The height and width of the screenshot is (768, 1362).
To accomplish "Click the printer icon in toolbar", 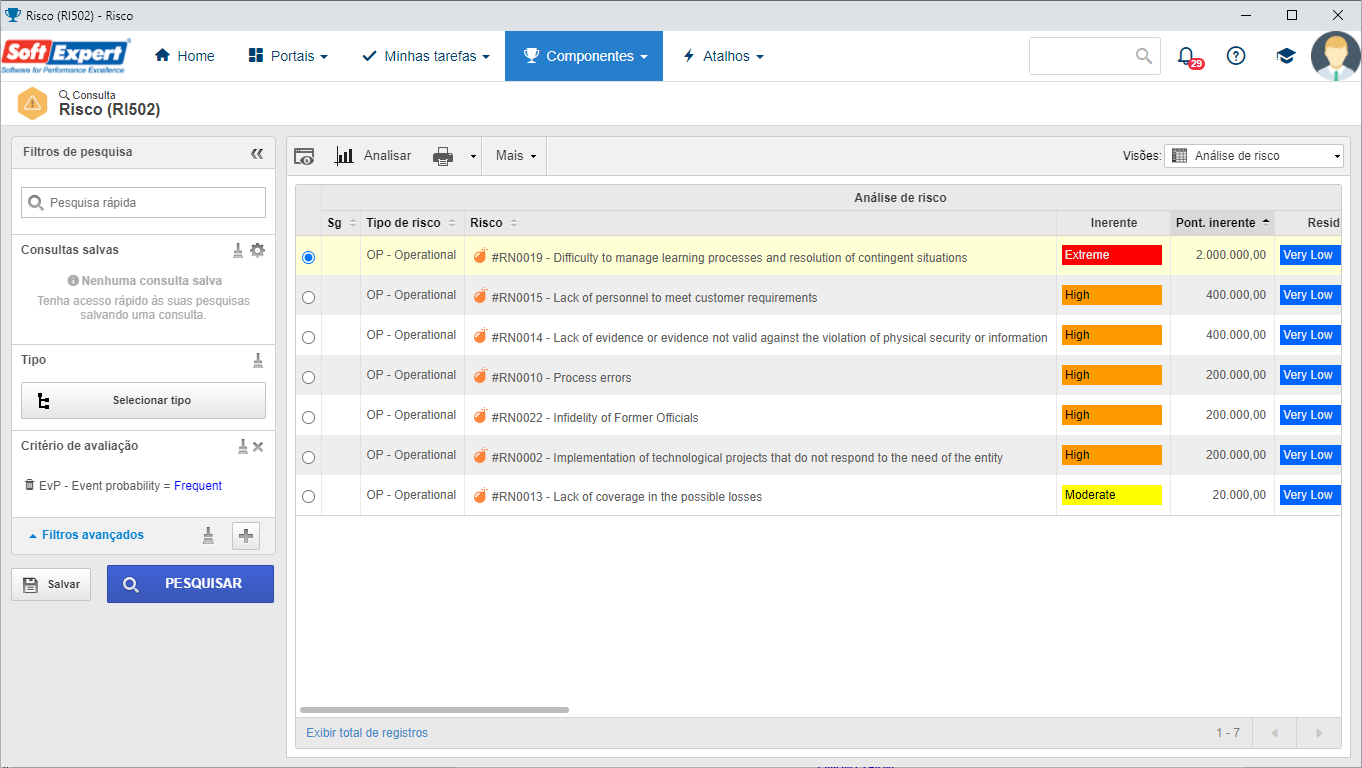I will point(443,156).
